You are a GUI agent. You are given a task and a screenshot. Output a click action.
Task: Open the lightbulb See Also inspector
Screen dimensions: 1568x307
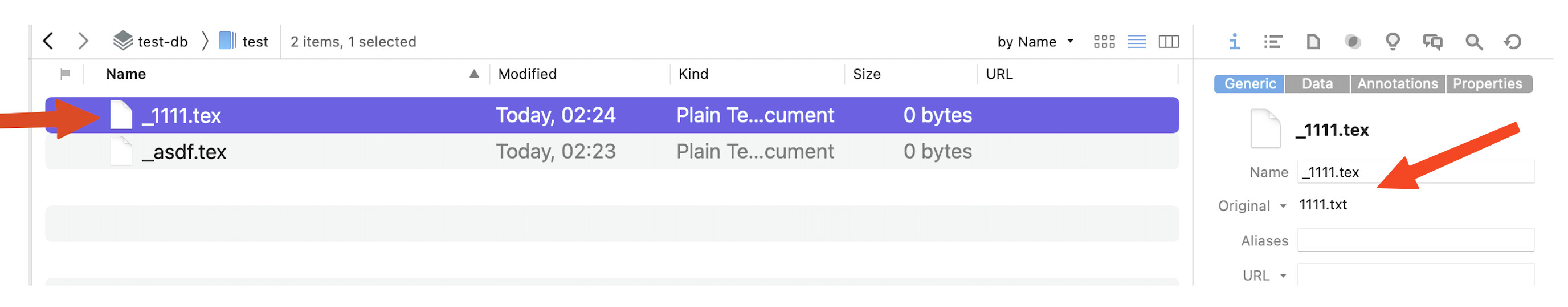[x=1392, y=42]
